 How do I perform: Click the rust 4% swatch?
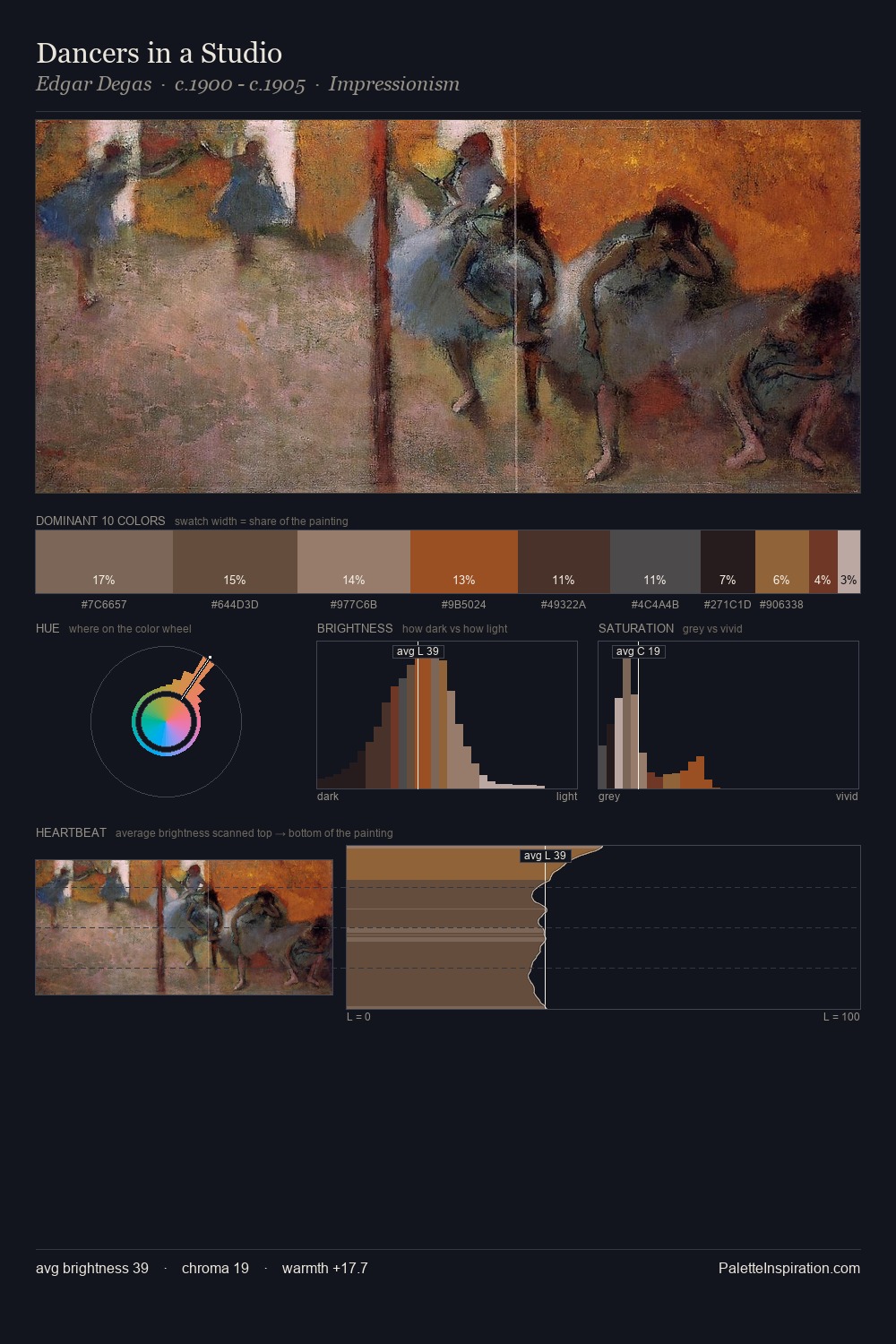pyautogui.click(x=823, y=562)
